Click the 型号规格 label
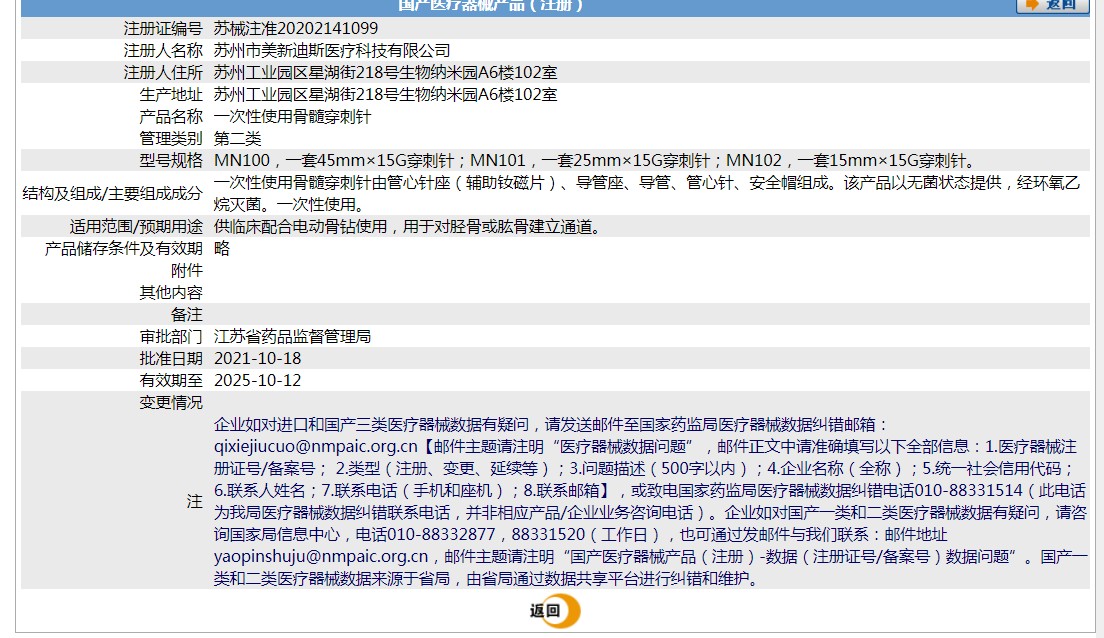Image resolution: width=1104 pixels, height=638 pixels. [x=170, y=161]
